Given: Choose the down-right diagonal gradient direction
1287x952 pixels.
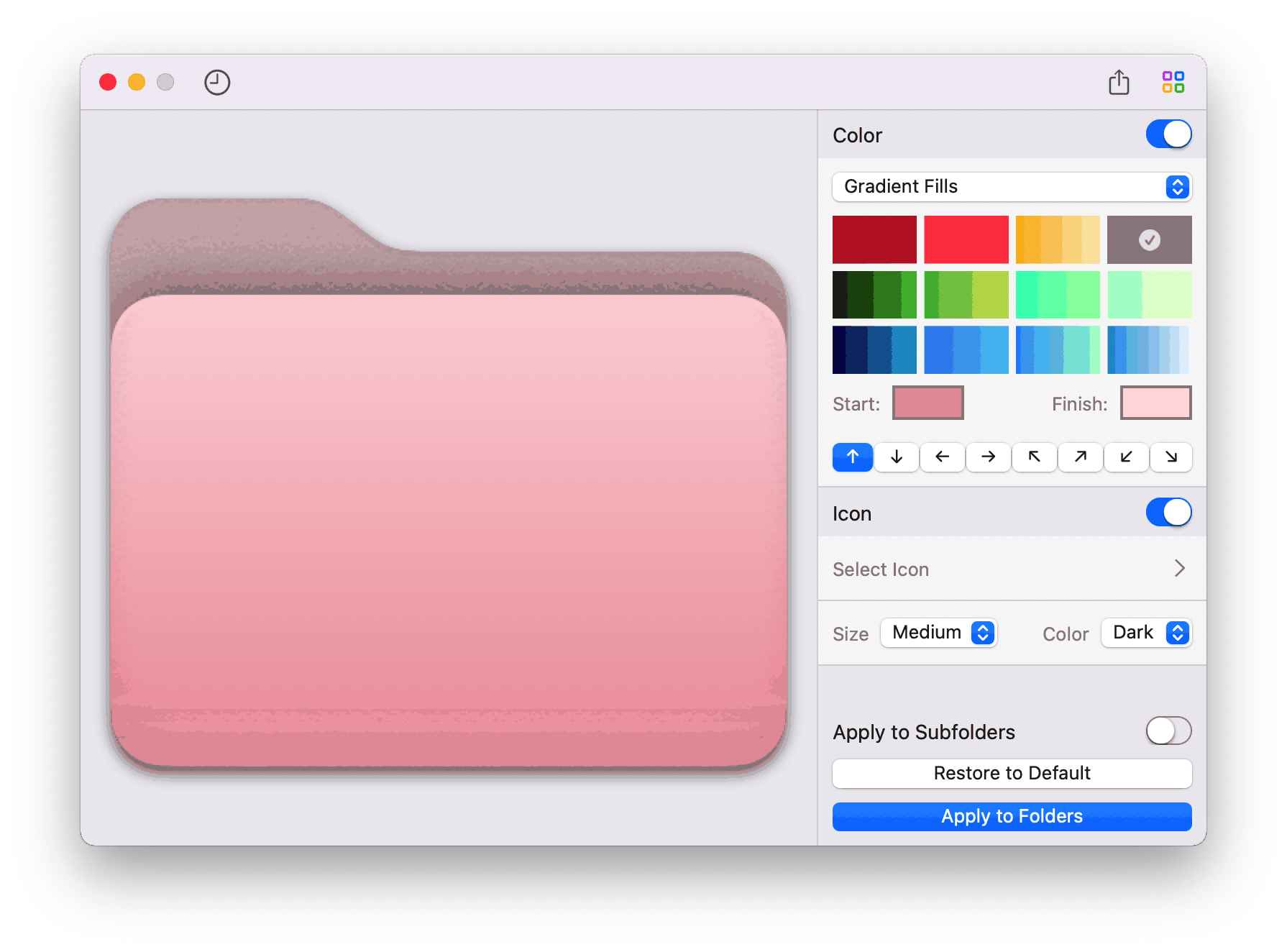Looking at the screenshot, I should 1171,457.
